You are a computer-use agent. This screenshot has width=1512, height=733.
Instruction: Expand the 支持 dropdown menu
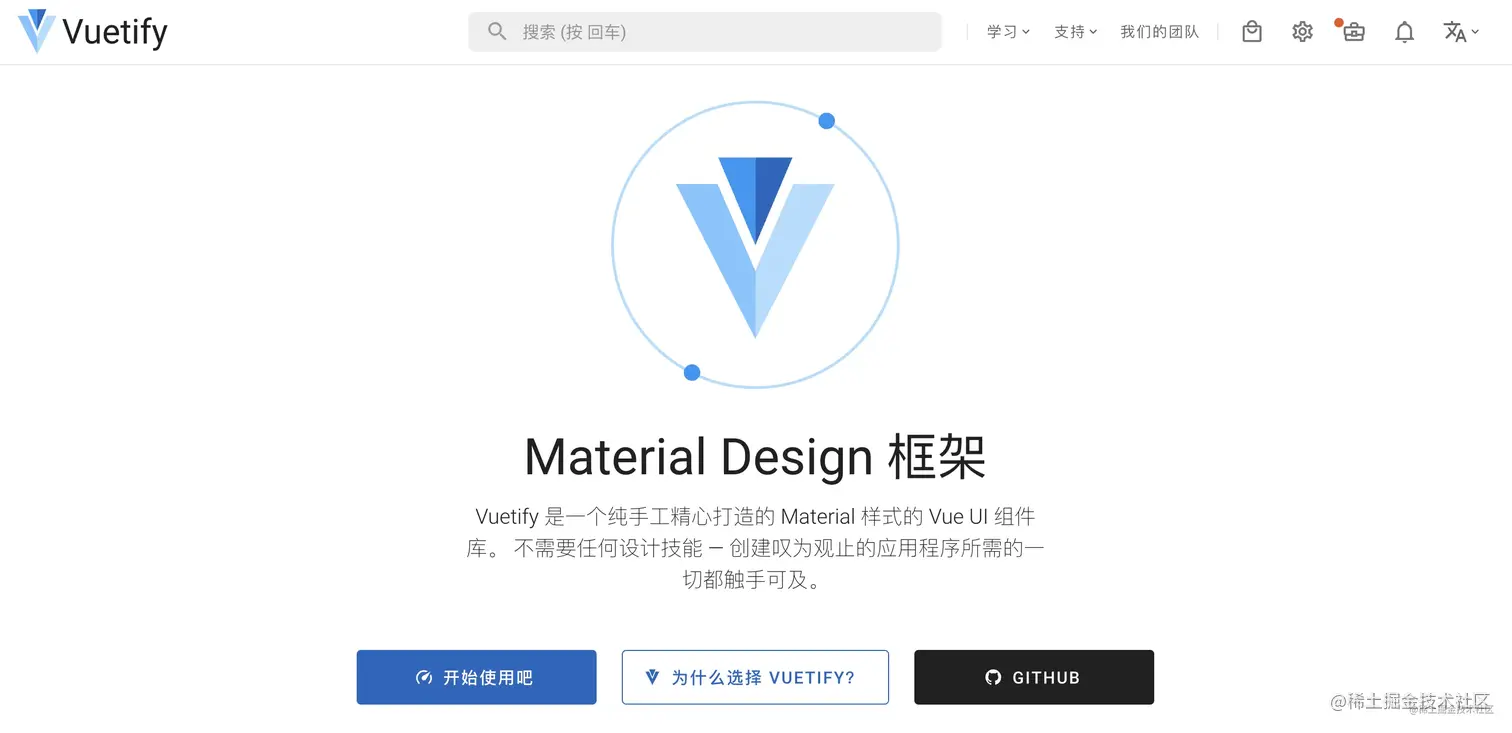click(1075, 32)
